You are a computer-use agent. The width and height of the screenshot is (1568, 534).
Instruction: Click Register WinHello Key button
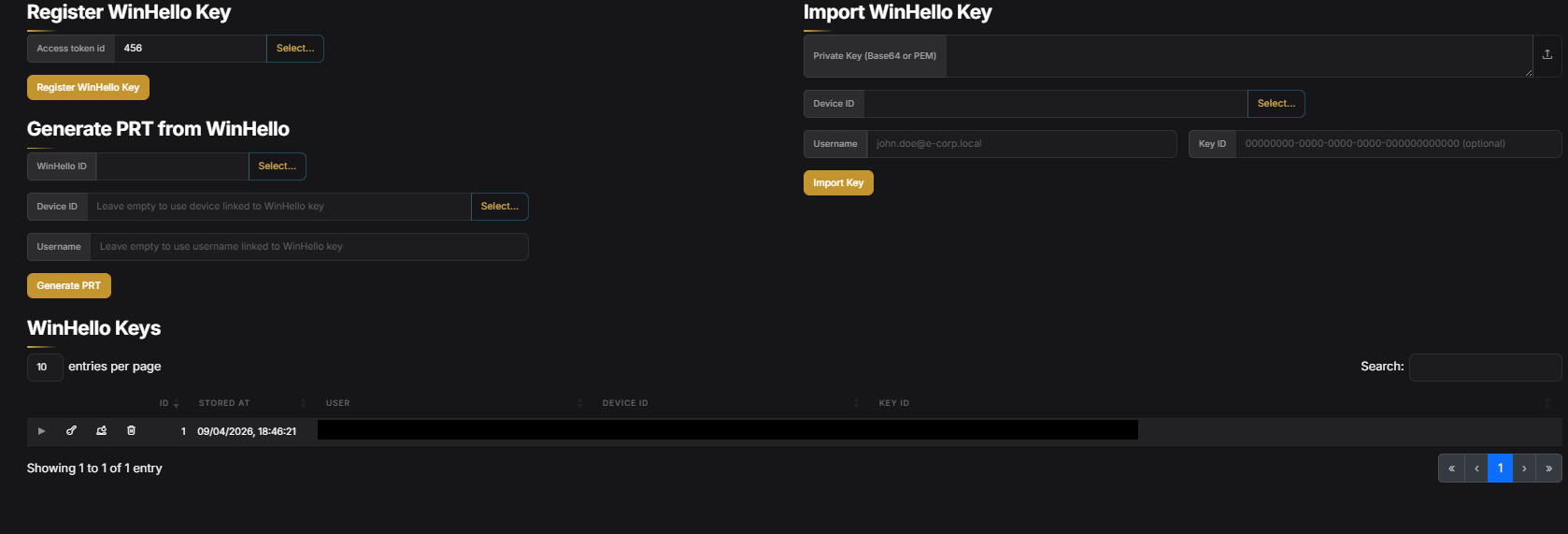coord(88,88)
